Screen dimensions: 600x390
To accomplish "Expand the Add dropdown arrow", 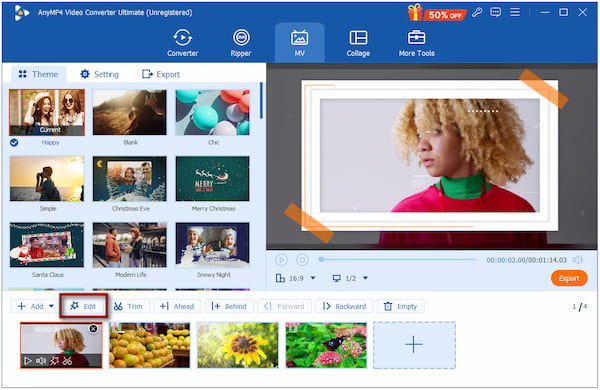I will [51, 306].
